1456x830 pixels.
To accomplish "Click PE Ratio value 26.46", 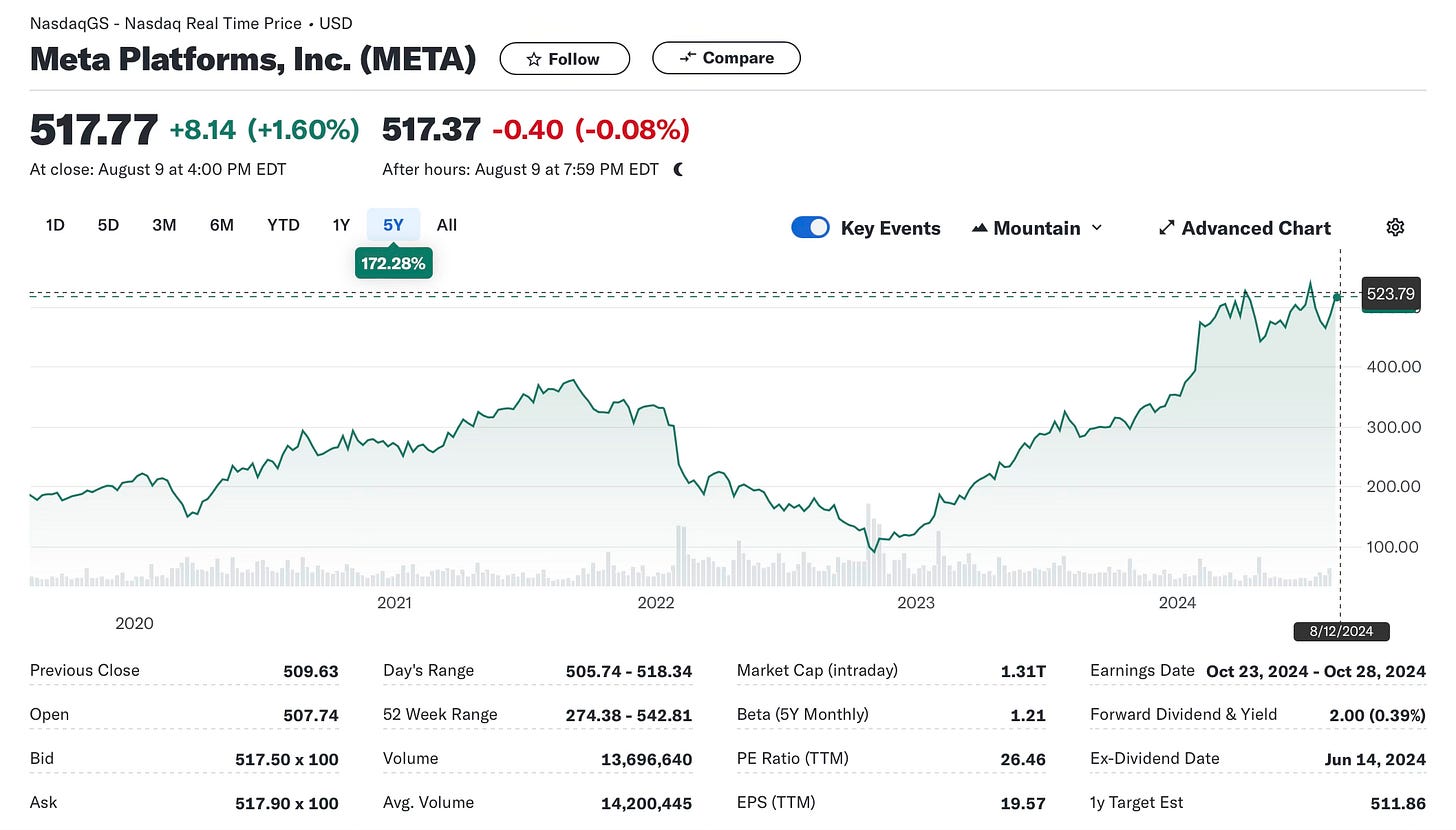I will (1022, 759).
